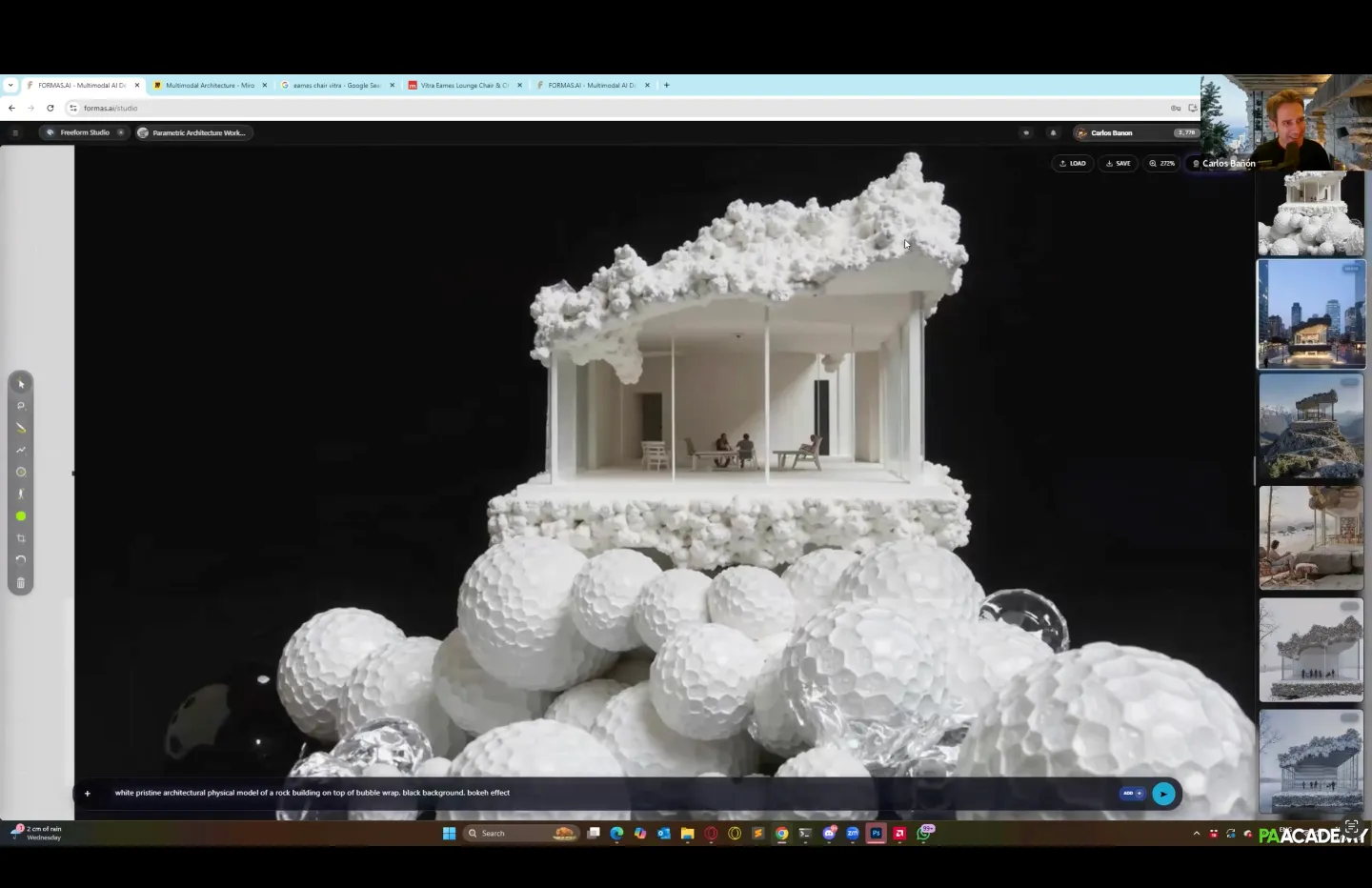Select the pointer selection tool
1372x888 pixels.
(x=21, y=384)
